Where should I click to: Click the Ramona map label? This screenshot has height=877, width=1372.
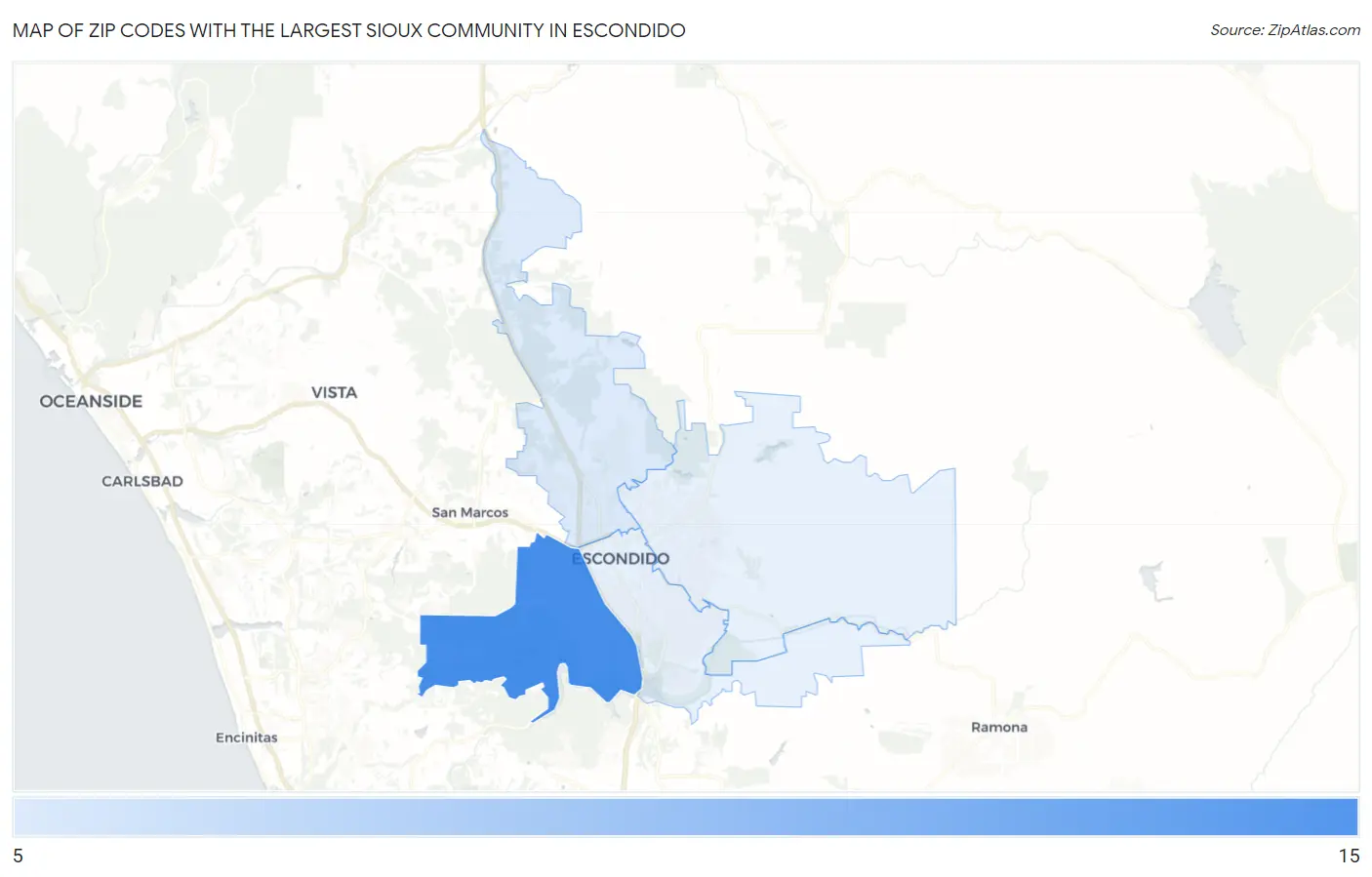(999, 727)
